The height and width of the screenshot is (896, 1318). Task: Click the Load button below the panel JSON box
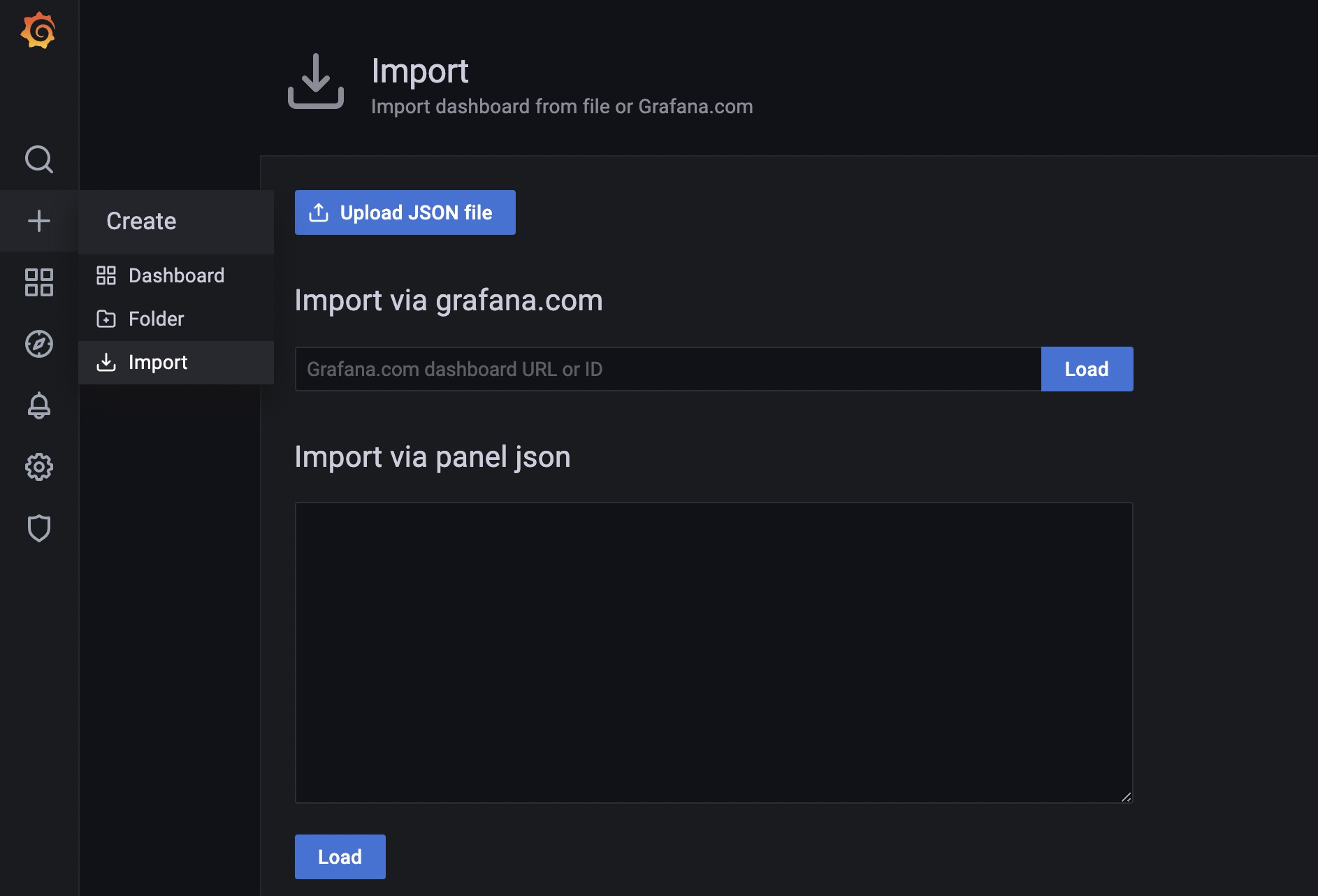tap(340, 857)
